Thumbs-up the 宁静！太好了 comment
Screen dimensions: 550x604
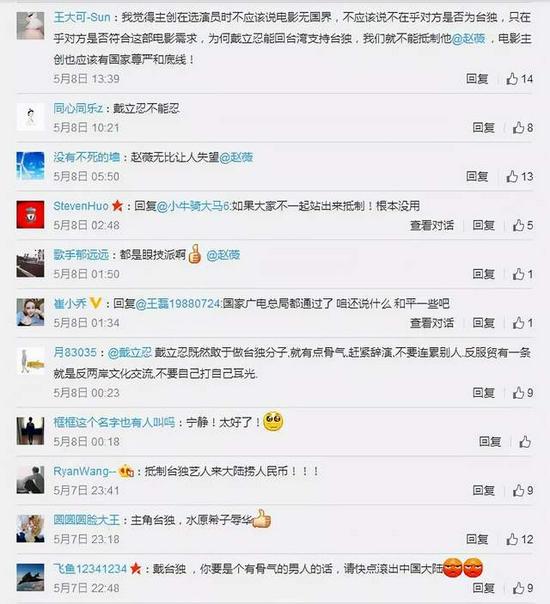(x=525, y=441)
